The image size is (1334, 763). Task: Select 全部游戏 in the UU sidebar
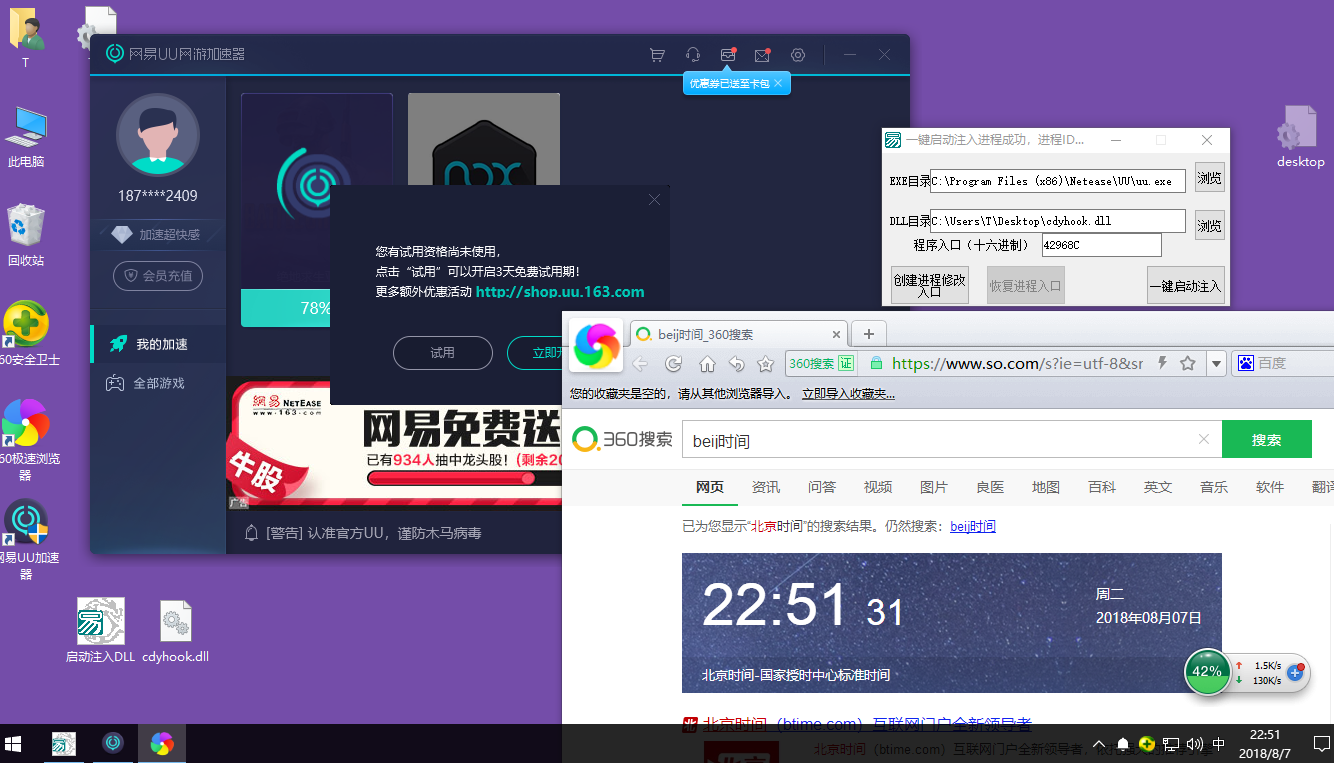point(158,383)
